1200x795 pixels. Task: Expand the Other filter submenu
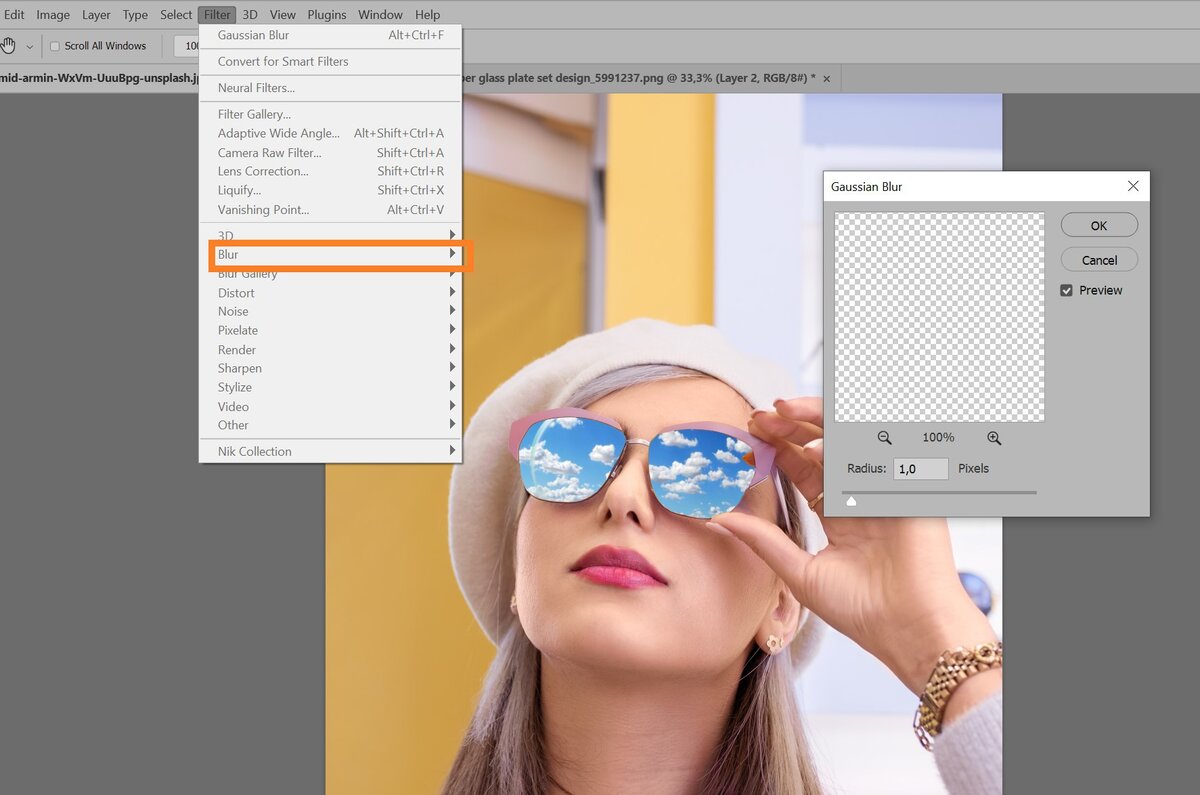(x=331, y=425)
